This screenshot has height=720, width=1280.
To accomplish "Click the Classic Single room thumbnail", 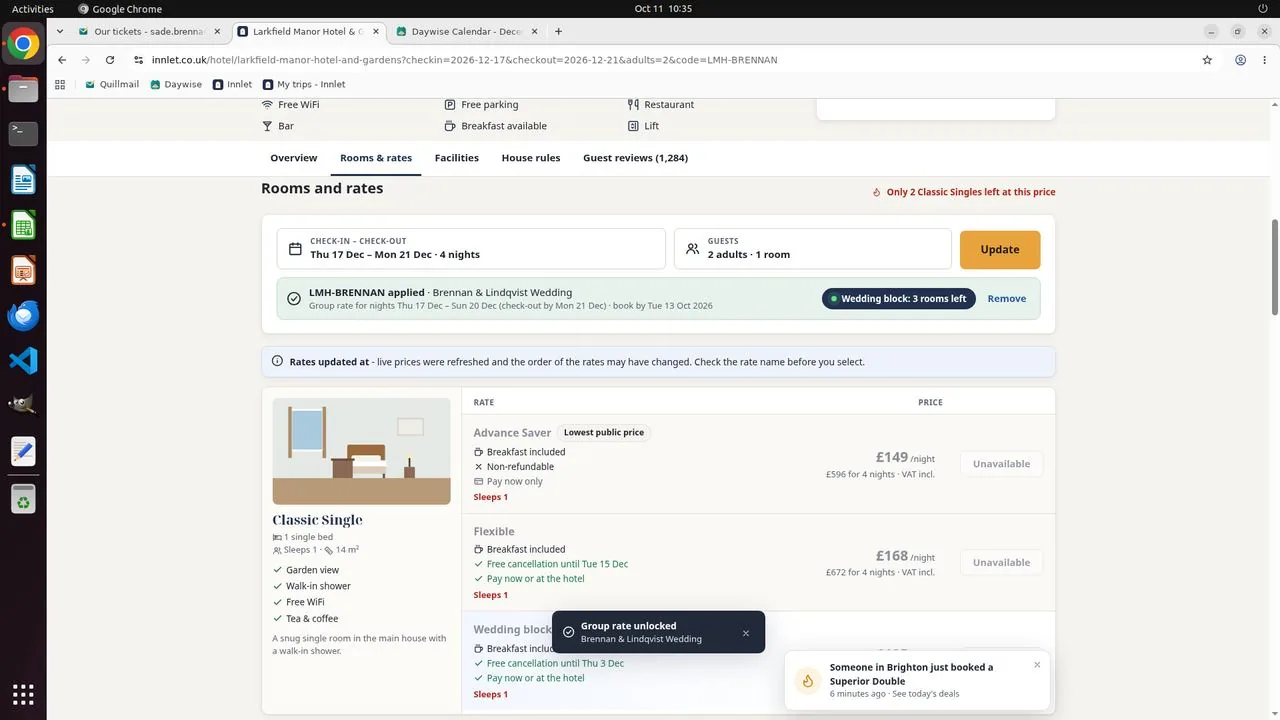I will click(x=361, y=451).
